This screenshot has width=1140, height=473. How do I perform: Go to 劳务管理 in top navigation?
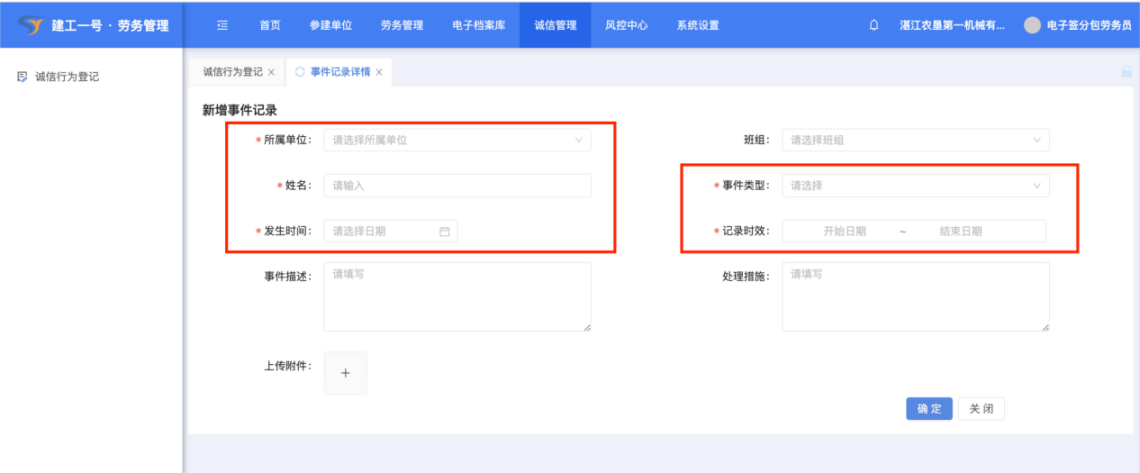402,25
